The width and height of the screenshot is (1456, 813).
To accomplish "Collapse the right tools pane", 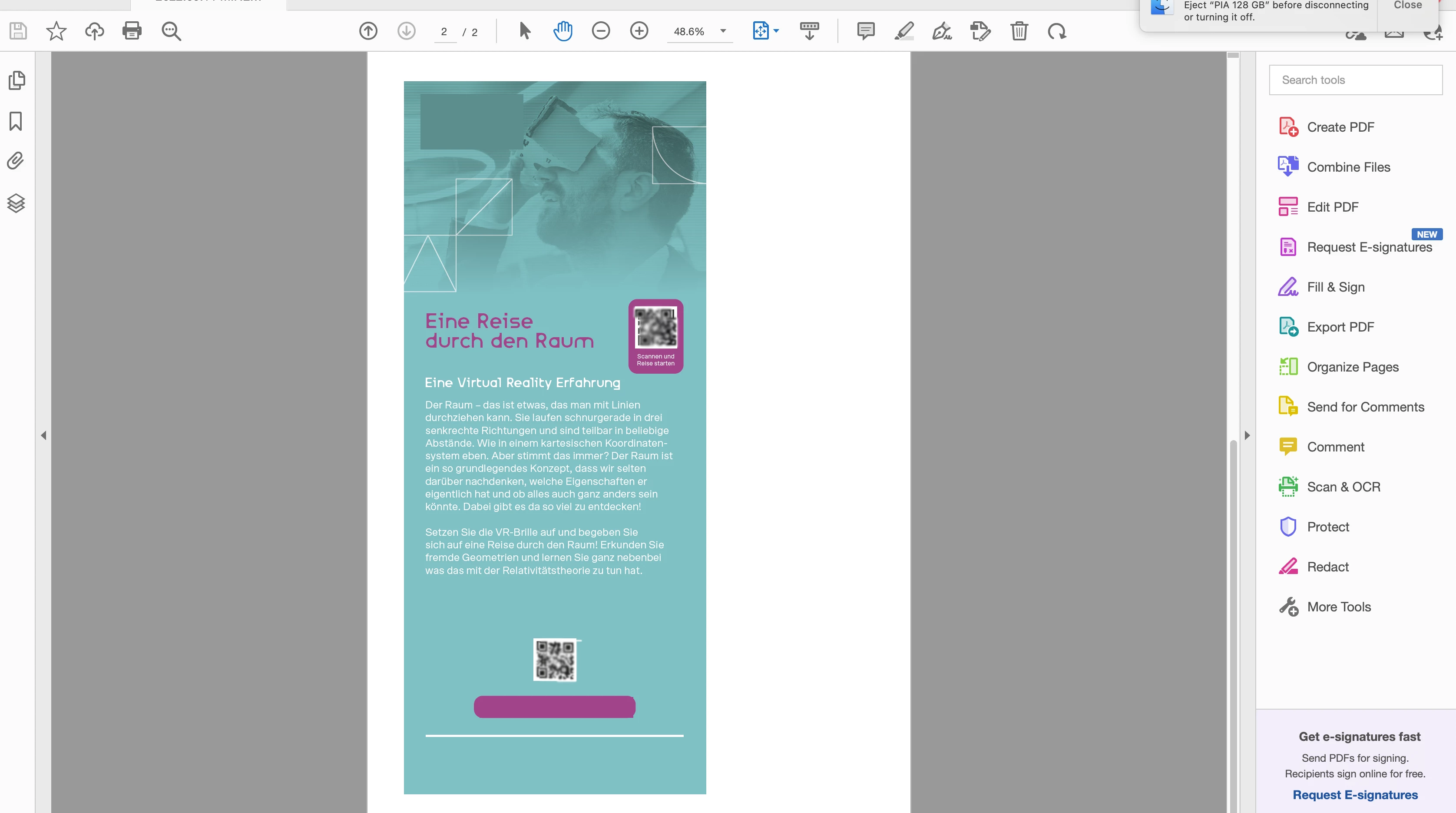I will (x=1248, y=435).
